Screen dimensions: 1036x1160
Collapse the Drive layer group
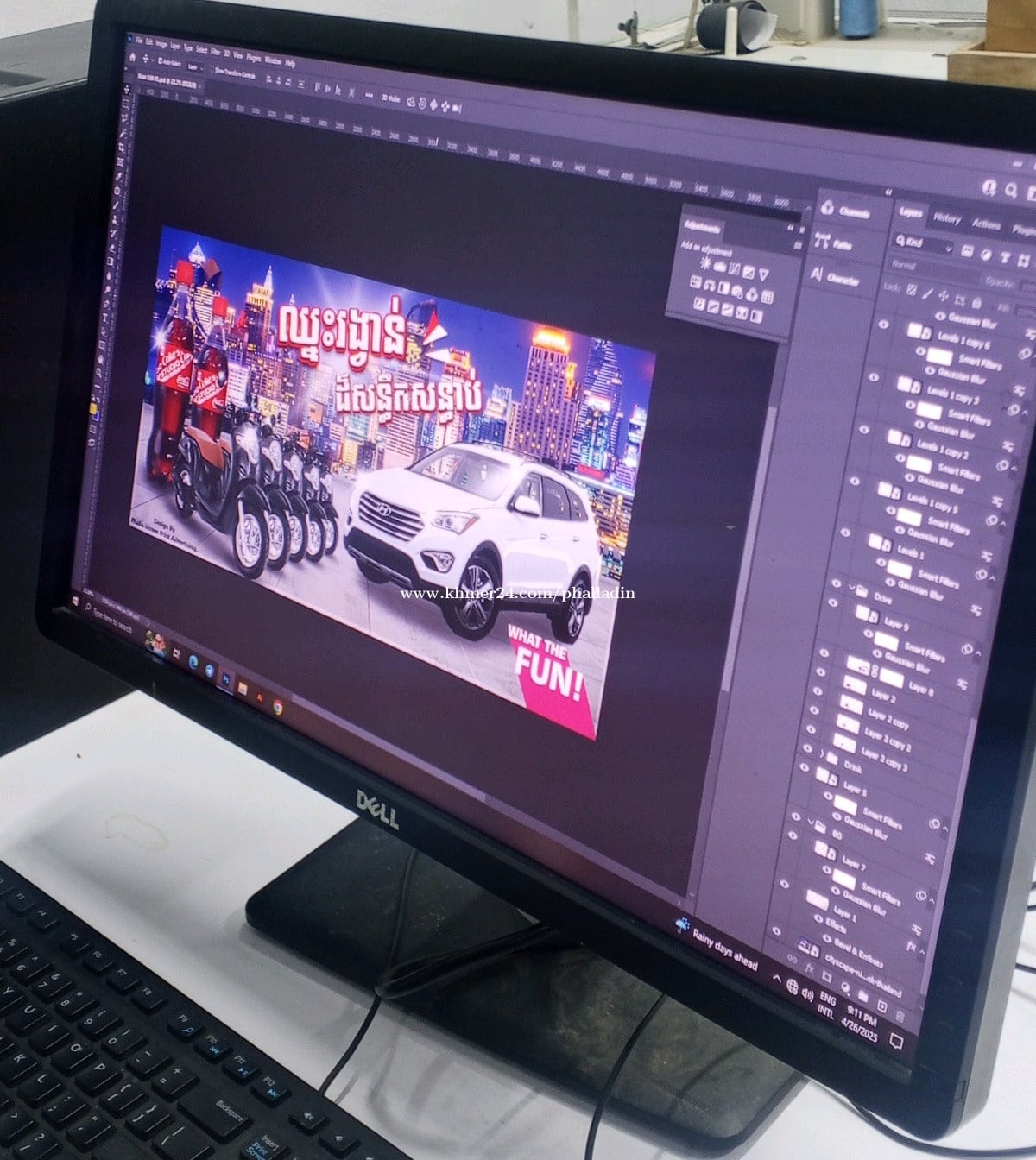click(850, 589)
